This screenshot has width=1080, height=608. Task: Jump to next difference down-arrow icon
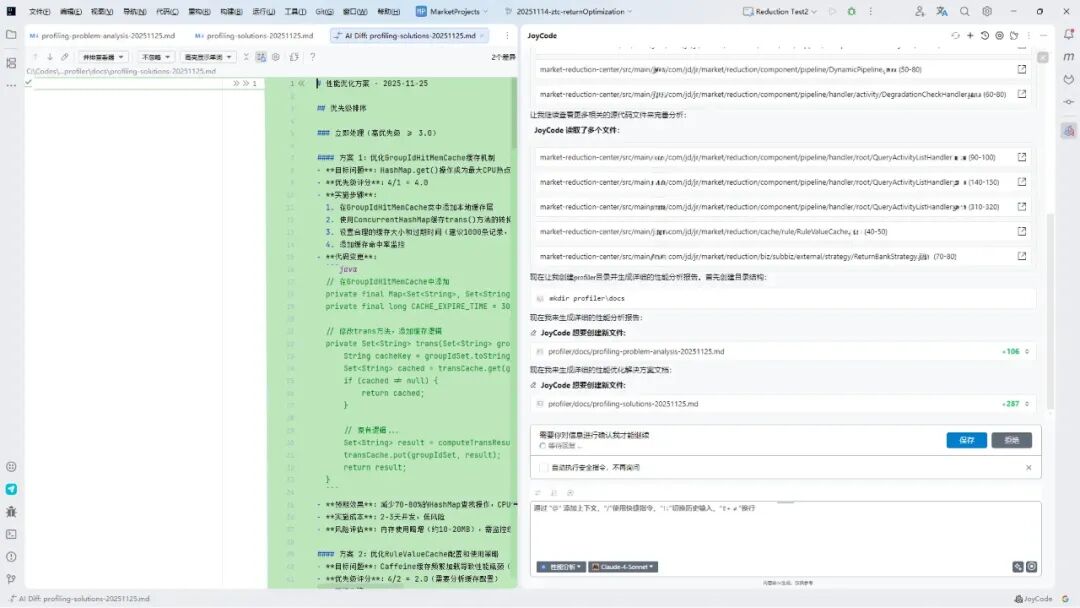(x=50, y=57)
